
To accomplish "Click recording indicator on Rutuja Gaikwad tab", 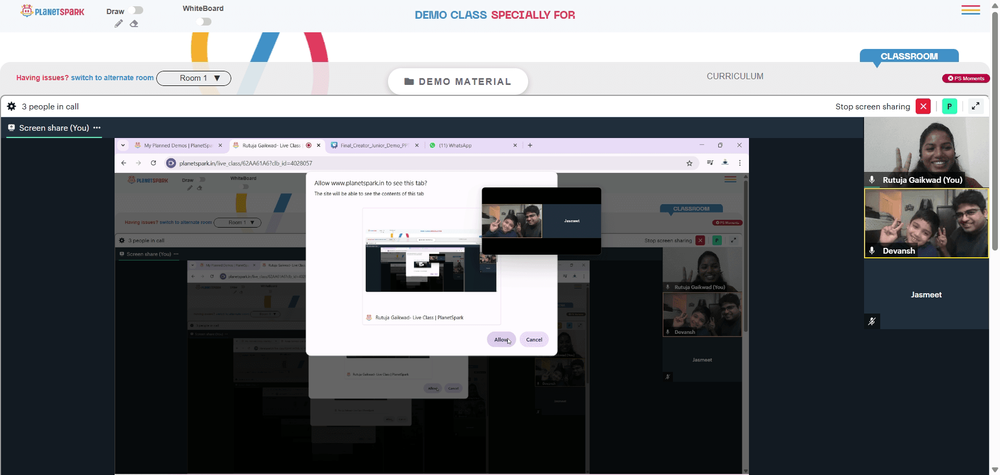I will point(309,145).
